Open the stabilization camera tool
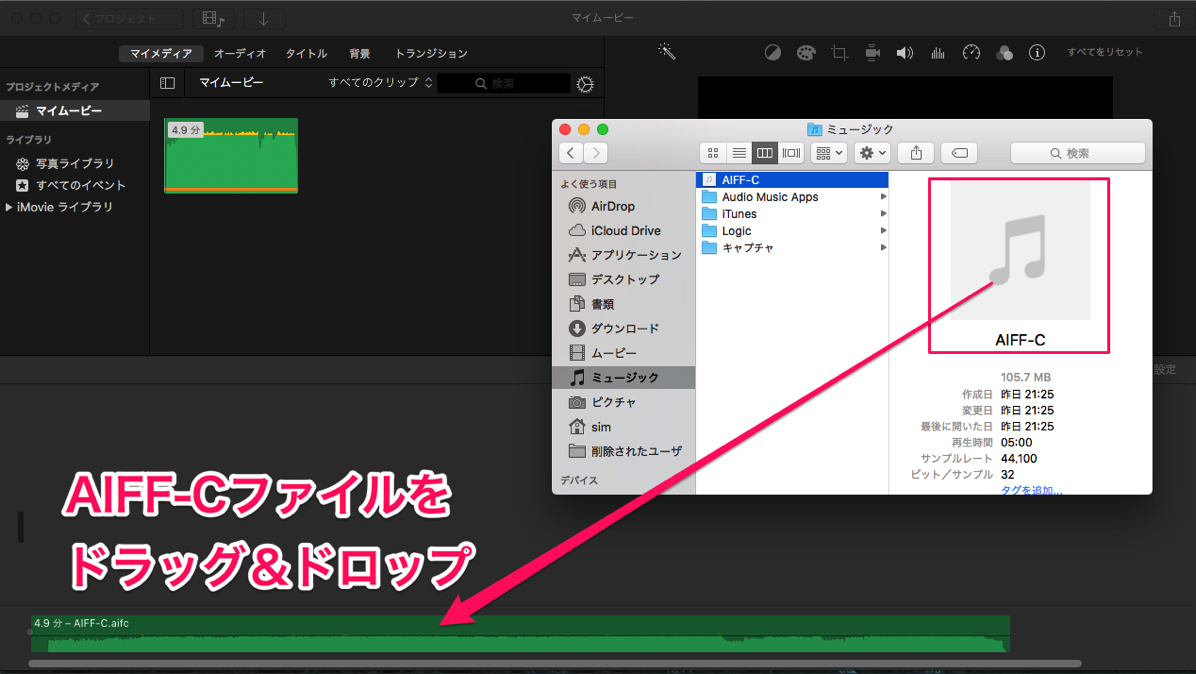This screenshot has height=674, width=1196. click(x=873, y=53)
